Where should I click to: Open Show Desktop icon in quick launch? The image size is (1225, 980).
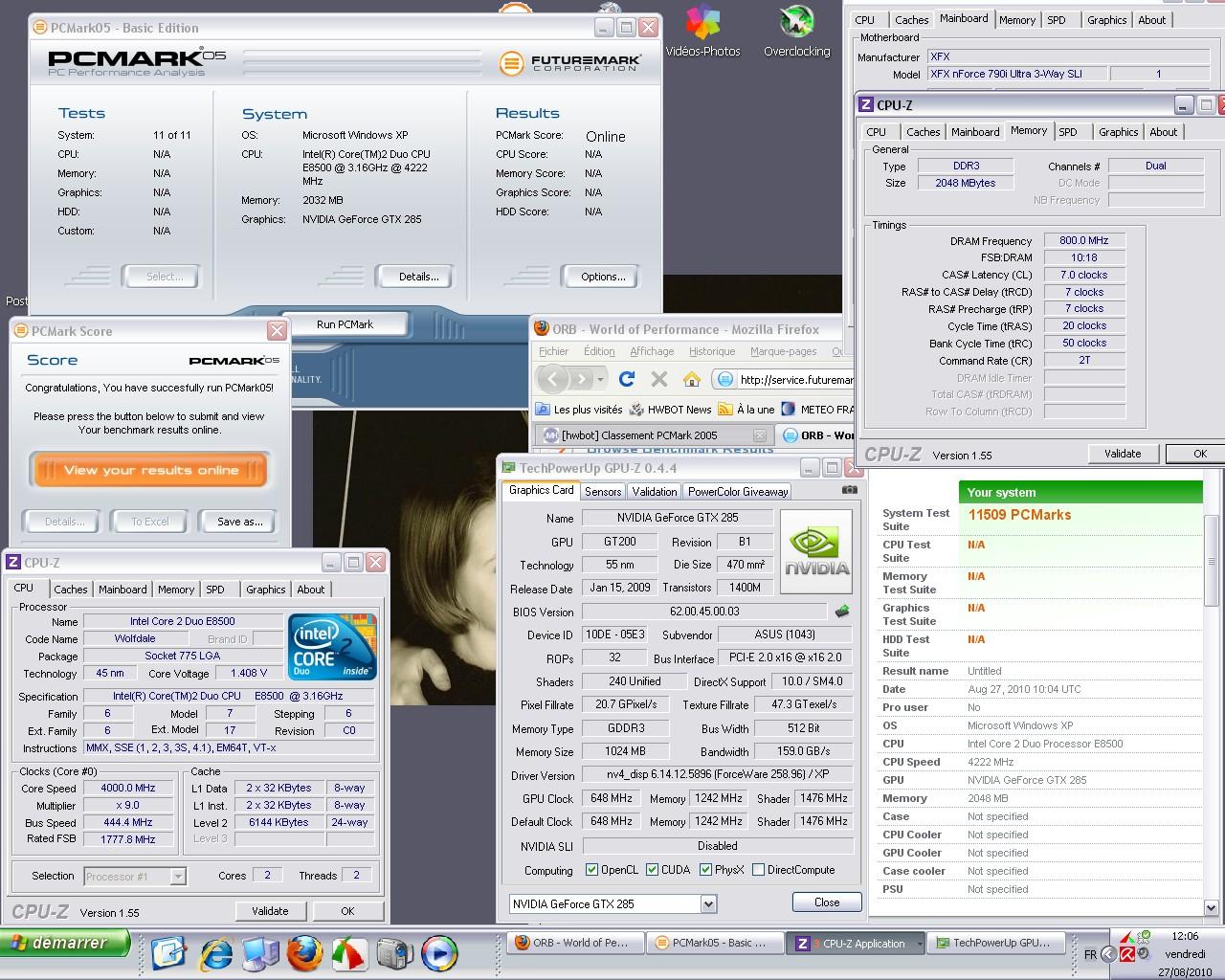coord(169,952)
